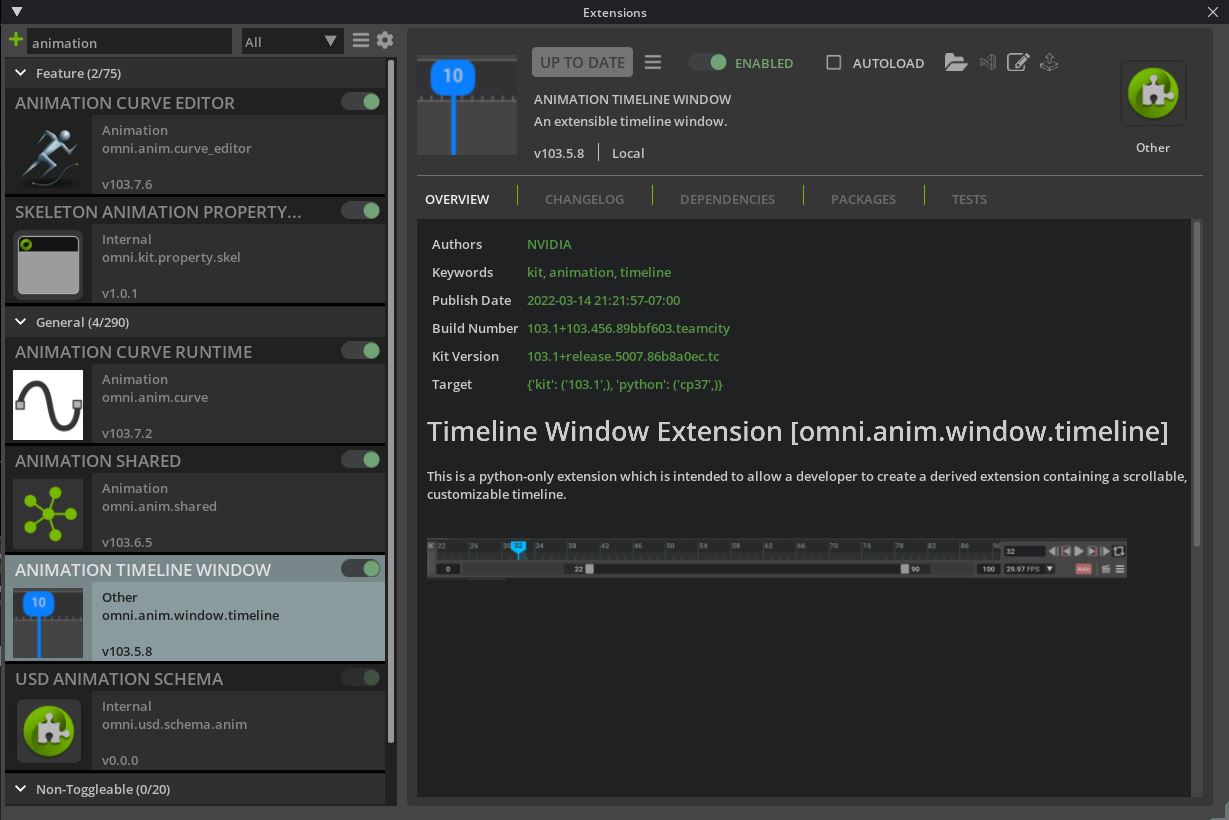Click build number '103.1+103.456.89bbf603.teamcity'
This screenshot has width=1229, height=820.
click(628, 328)
